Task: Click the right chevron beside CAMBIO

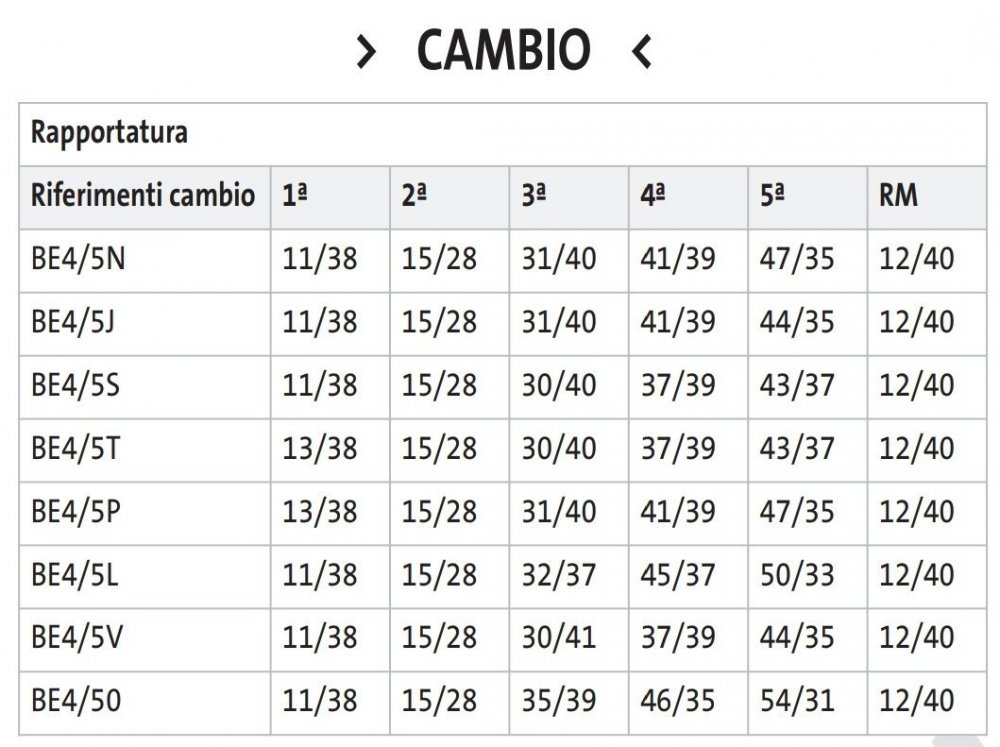Action: (642, 51)
